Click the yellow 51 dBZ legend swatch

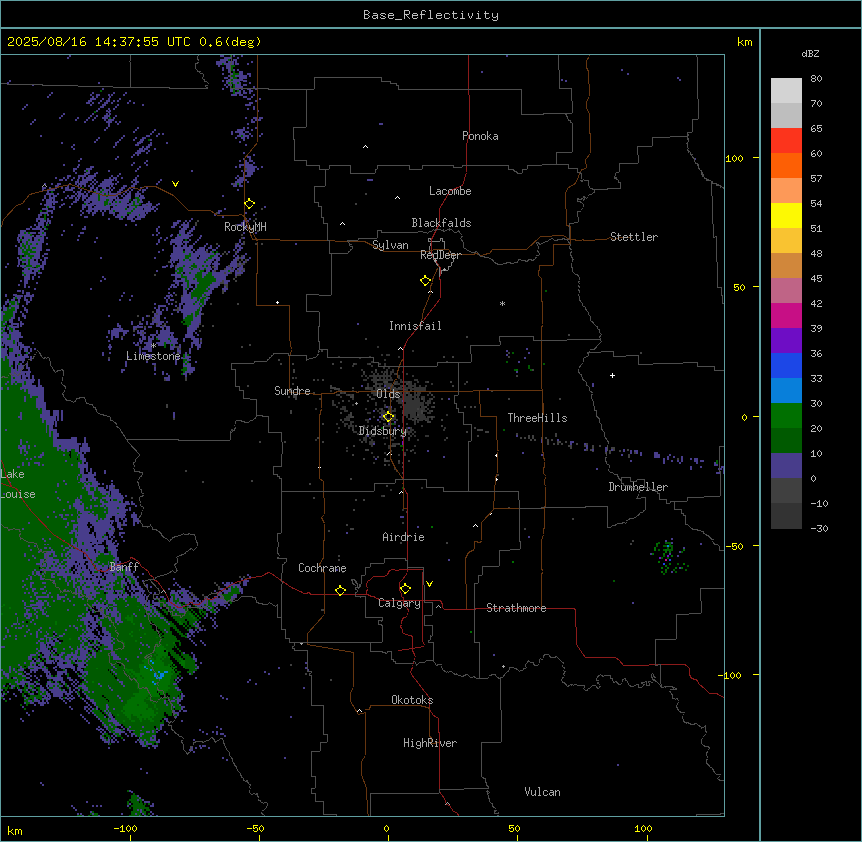pos(786,215)
